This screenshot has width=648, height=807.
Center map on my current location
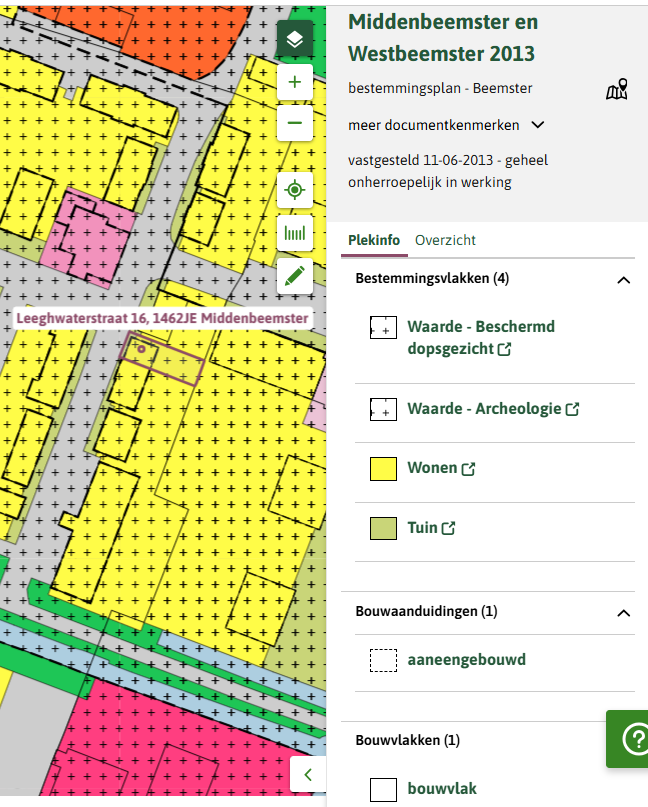294,190
